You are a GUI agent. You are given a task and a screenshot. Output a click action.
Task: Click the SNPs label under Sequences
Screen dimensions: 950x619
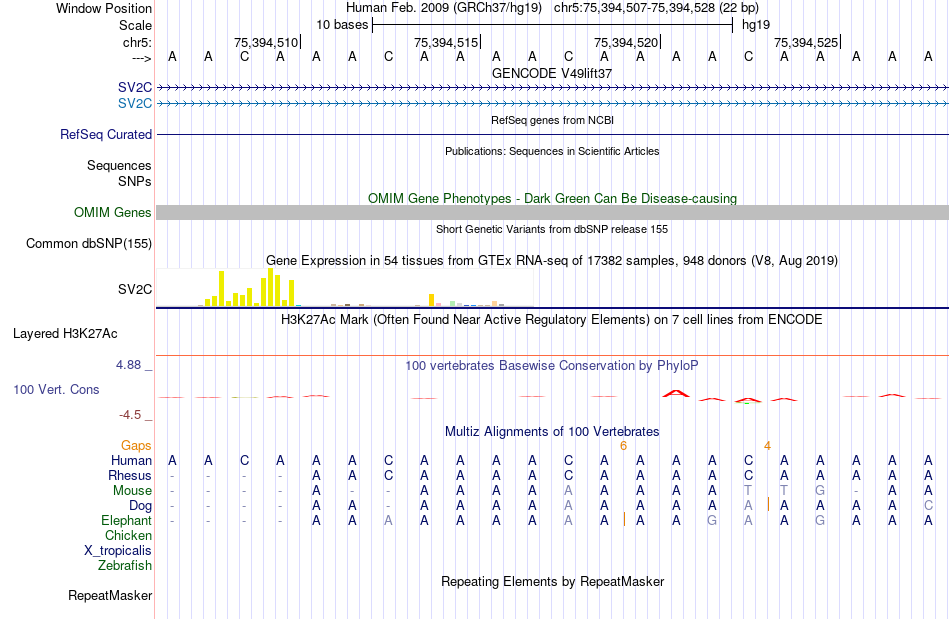pos(135,181)
